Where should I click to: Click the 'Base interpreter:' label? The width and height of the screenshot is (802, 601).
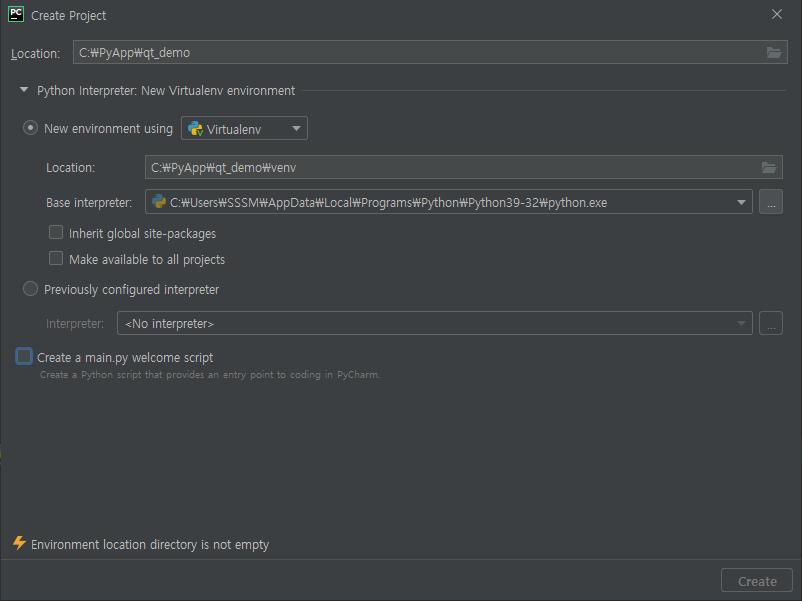[x=89, y=203]
